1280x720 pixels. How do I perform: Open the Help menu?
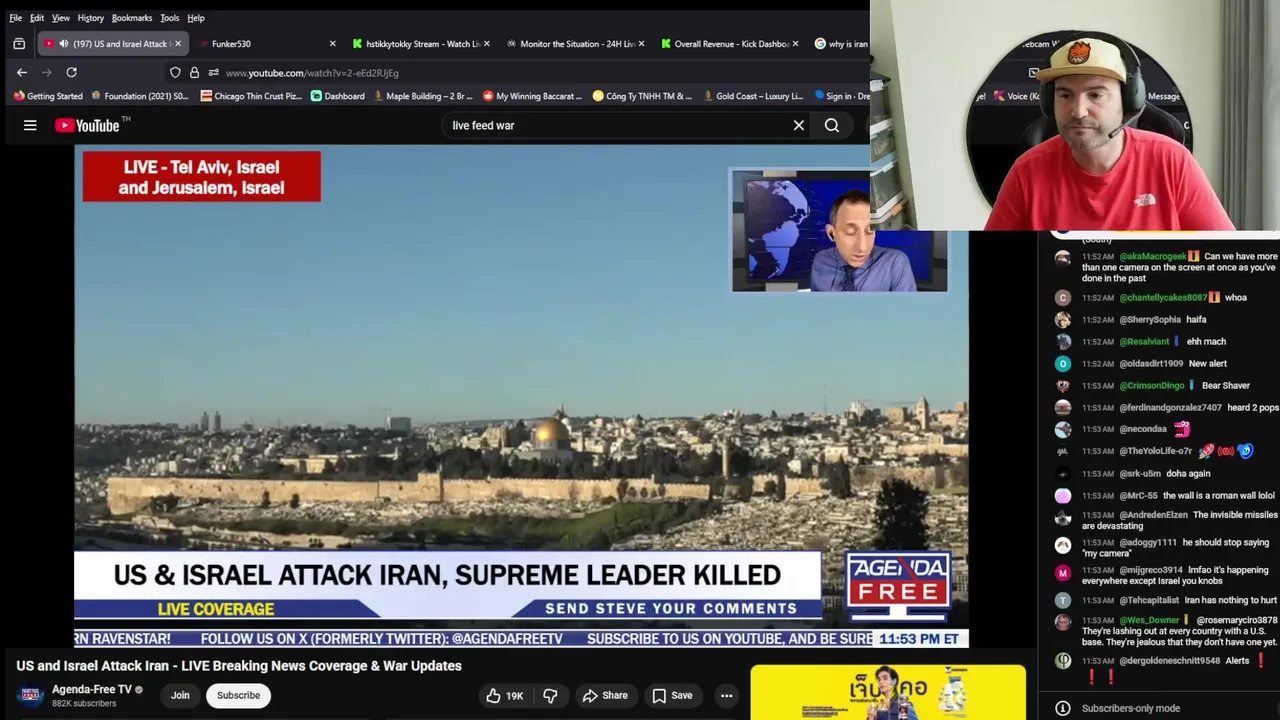(x=196, y=18)
